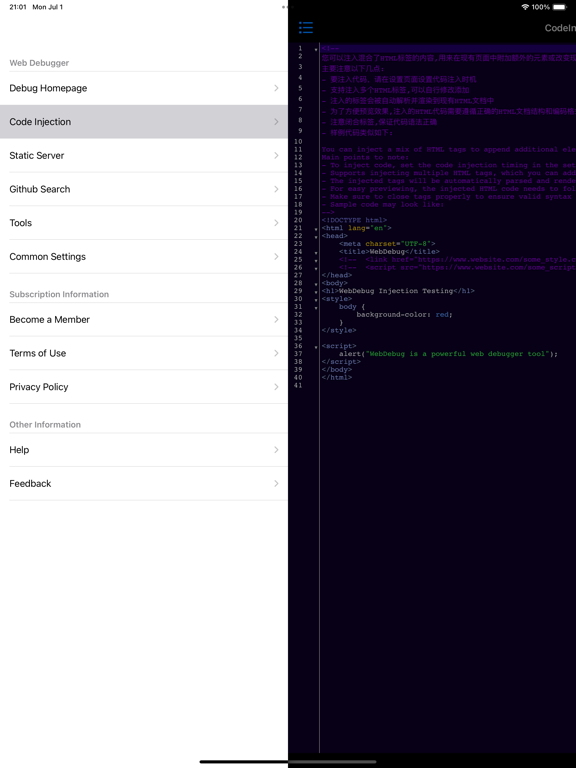576x768 pixels.
Task: Click the Subscription Information header
Action: 59,294
